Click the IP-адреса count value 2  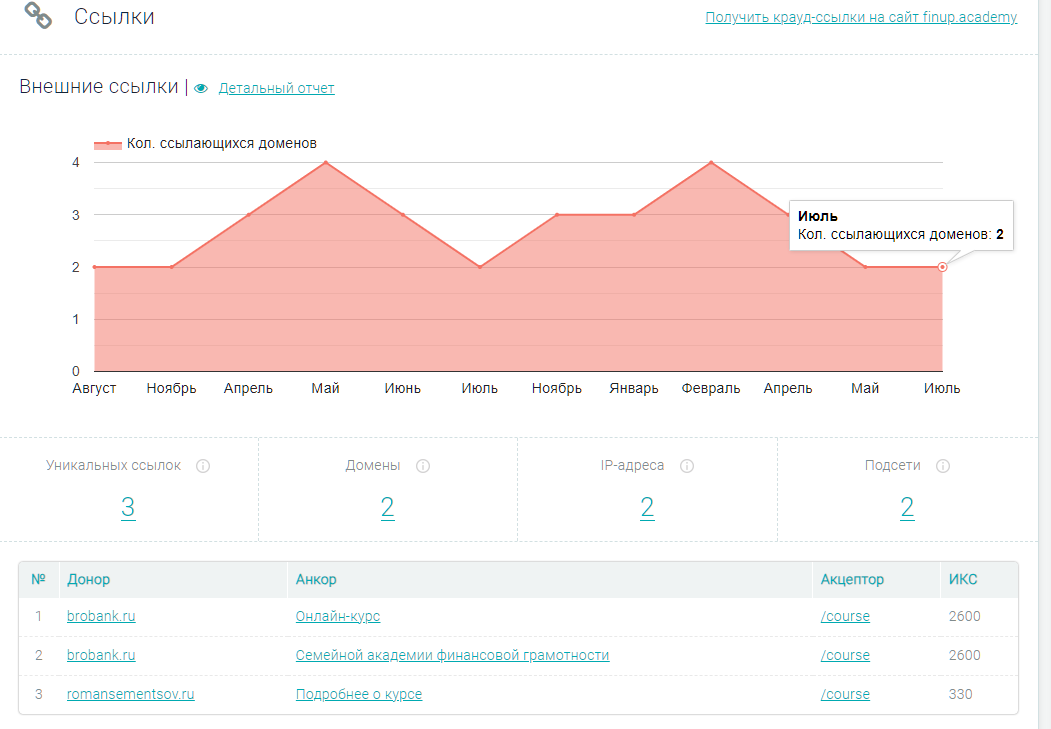647,508
